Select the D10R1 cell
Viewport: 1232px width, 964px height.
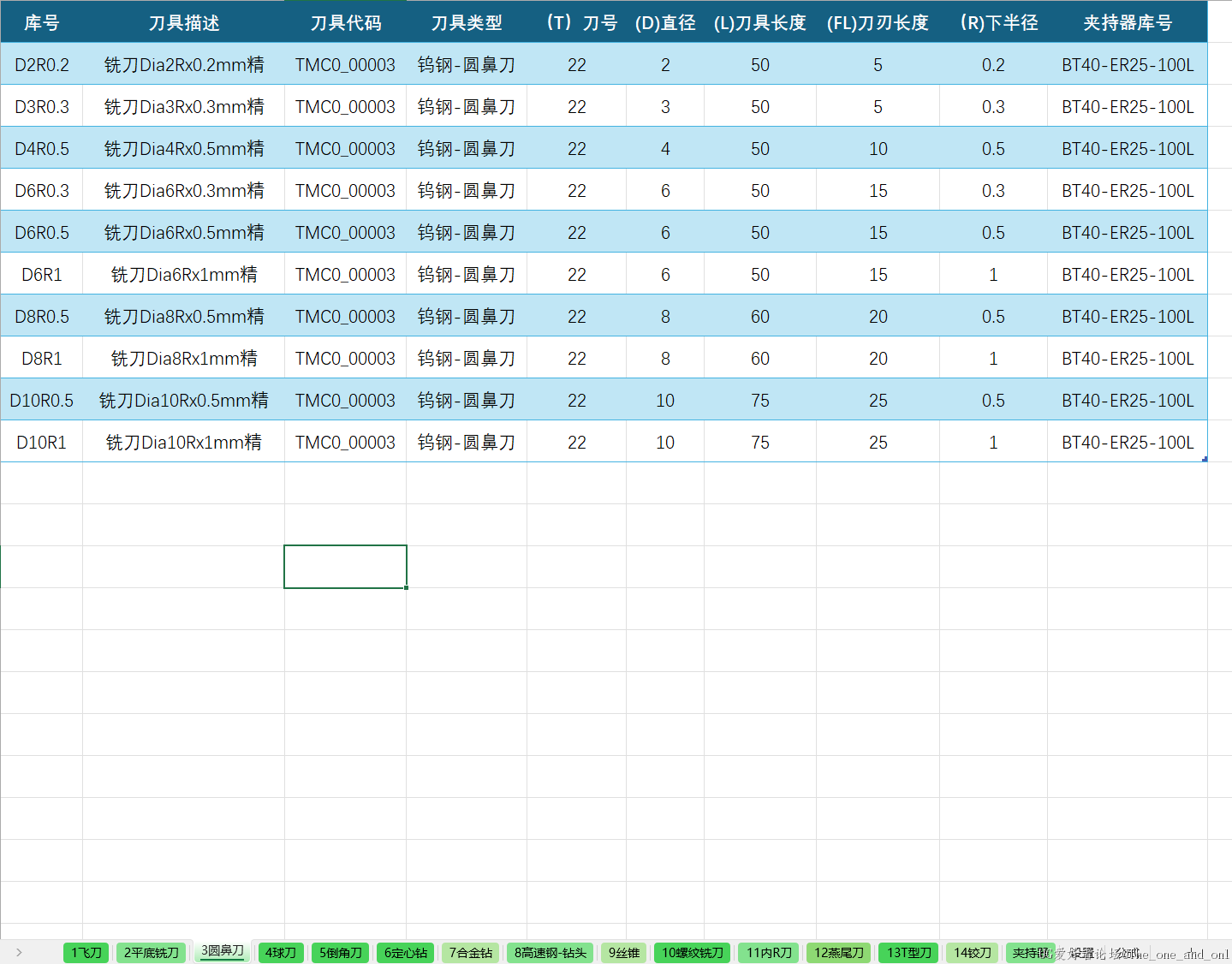point(42,442)
